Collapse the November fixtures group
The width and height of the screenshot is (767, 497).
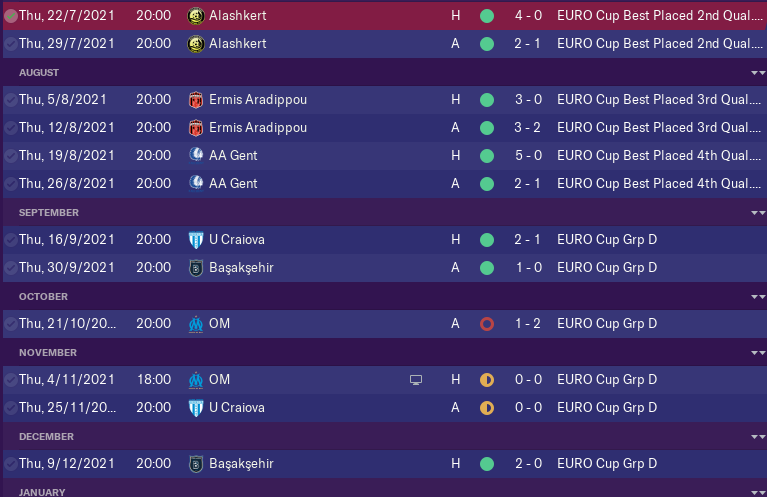(x=756, y=353)
